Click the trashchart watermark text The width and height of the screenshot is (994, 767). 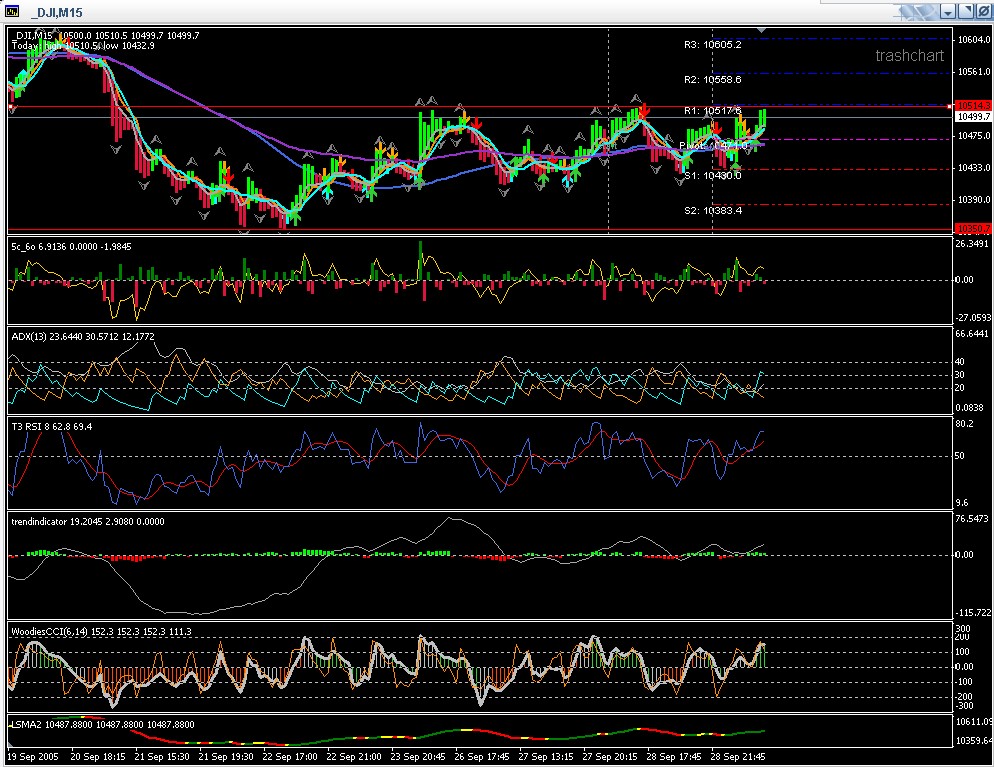click(909, 56)
